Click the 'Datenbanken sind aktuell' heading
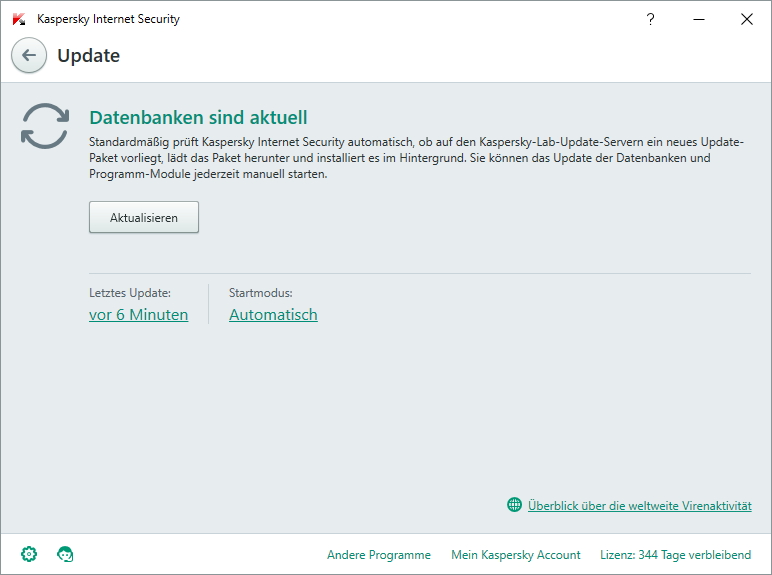The height and width of the screenshot is (575, 772). [198, 118]
